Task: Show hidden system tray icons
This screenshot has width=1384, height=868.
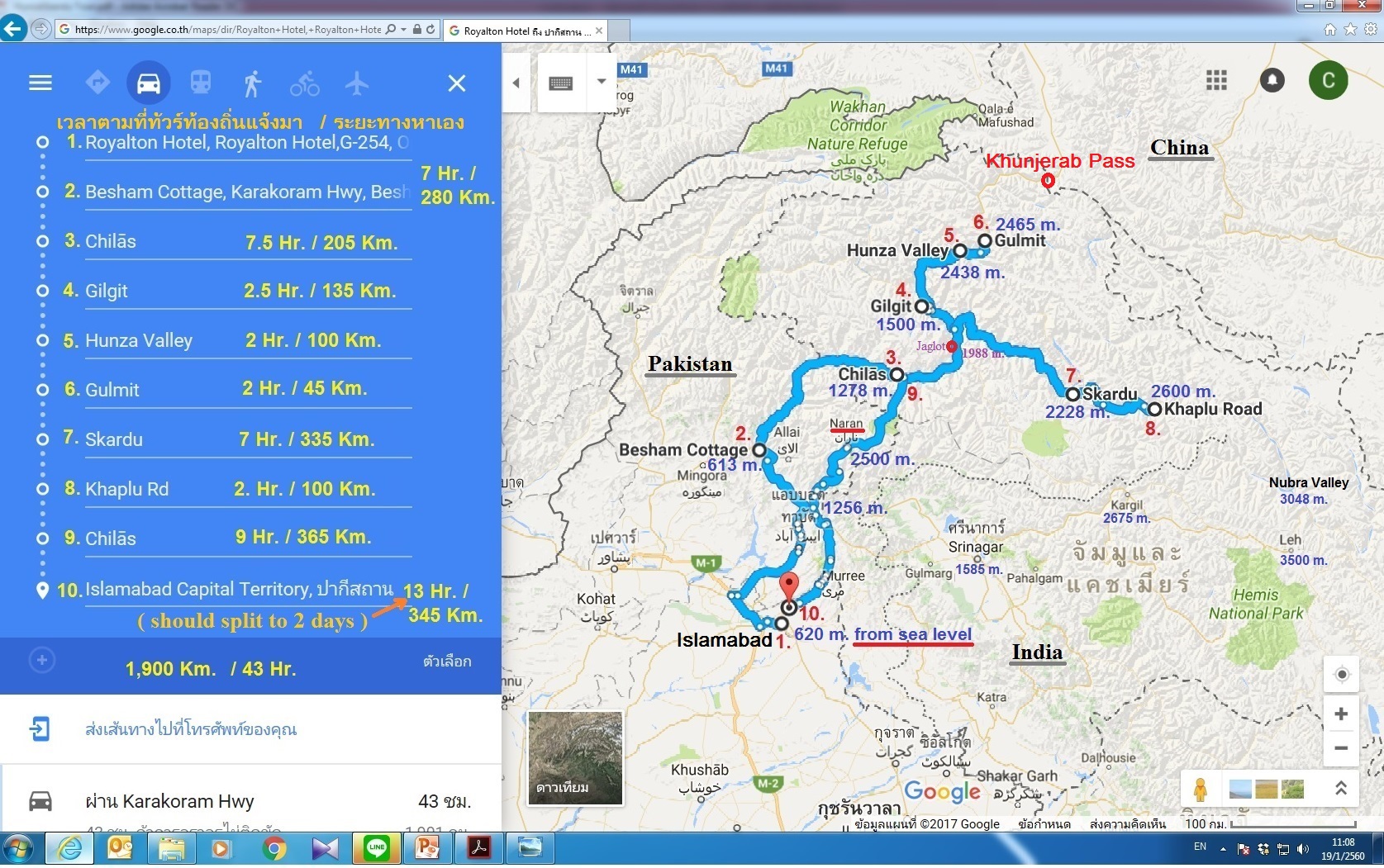Action: point(1223,848)
